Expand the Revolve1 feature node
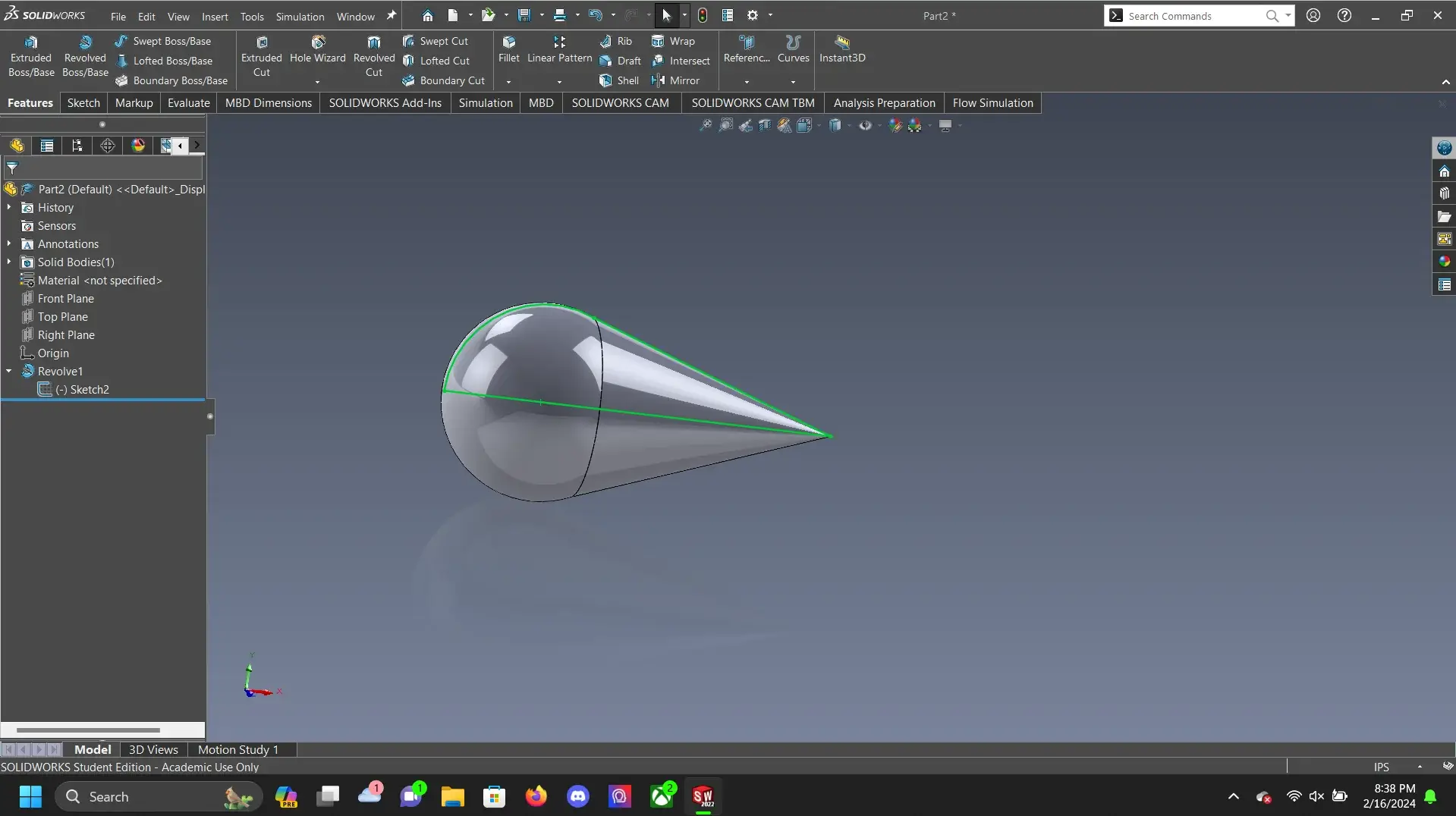The width and height of the screenshot is (1456, 816). tap(8, 371)
